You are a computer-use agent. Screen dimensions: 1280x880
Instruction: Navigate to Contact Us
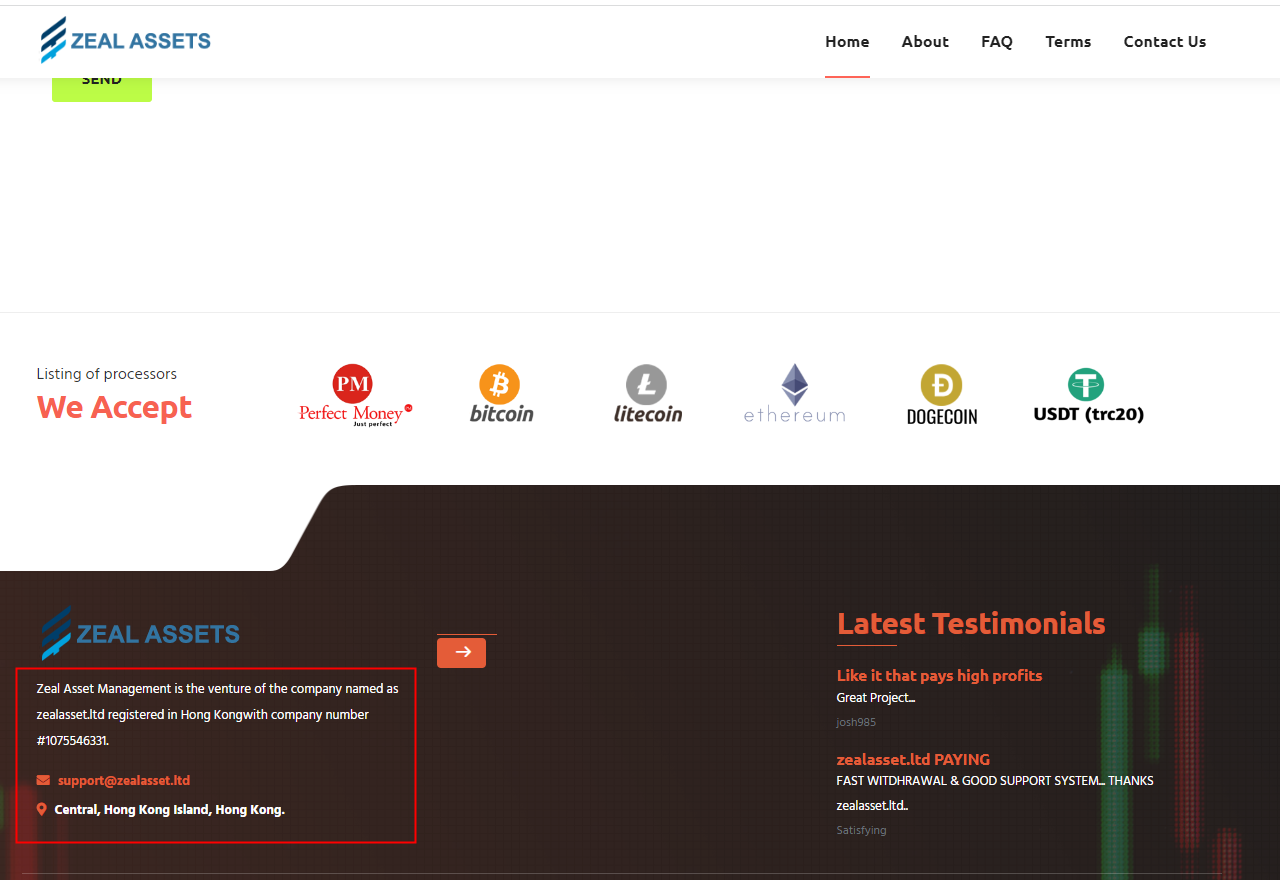pos(1165,42)
